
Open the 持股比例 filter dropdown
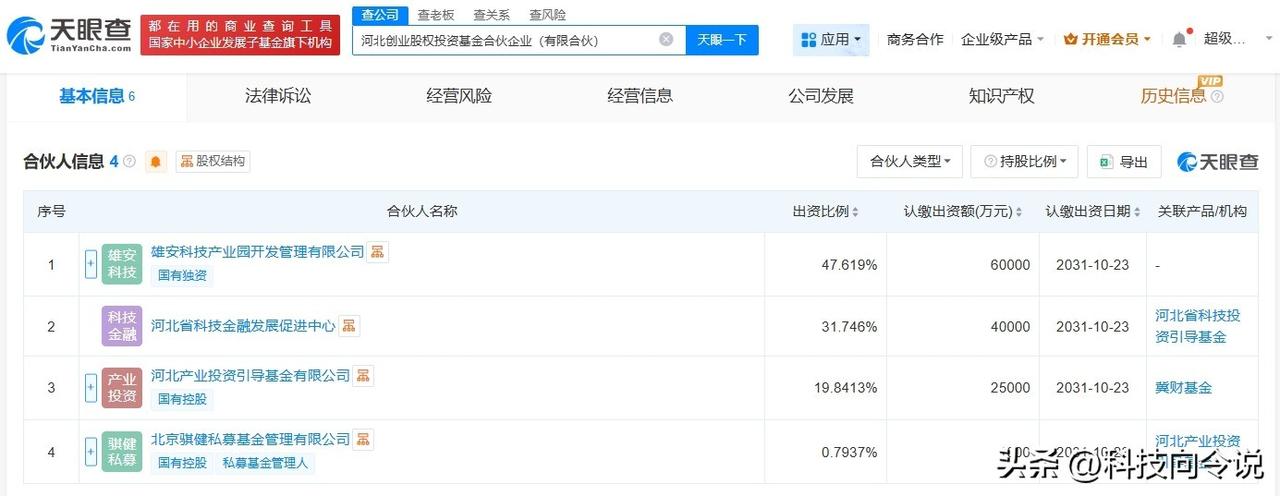(x=1024, y=161)
